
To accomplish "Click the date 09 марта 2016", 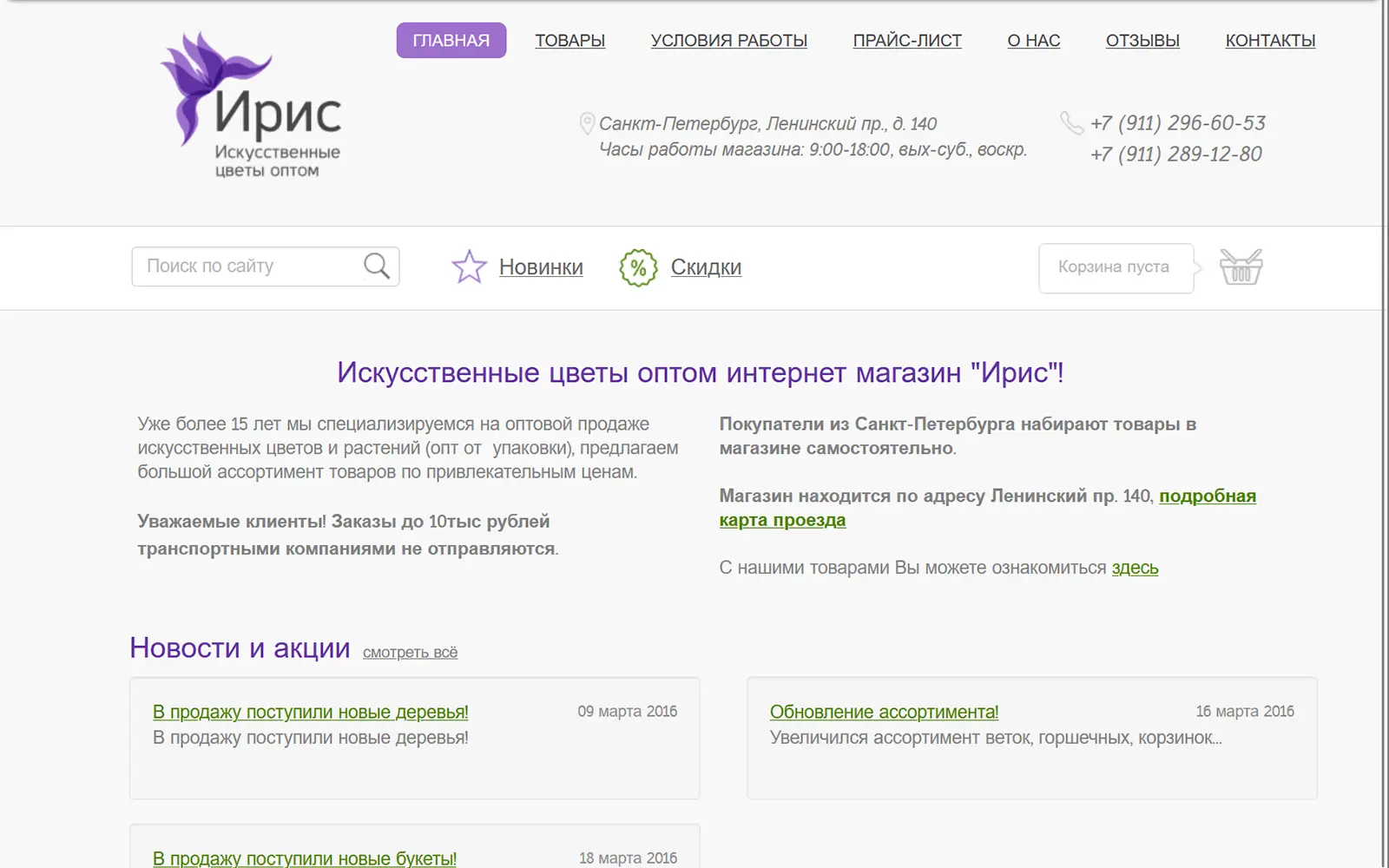I will point(628,712).
